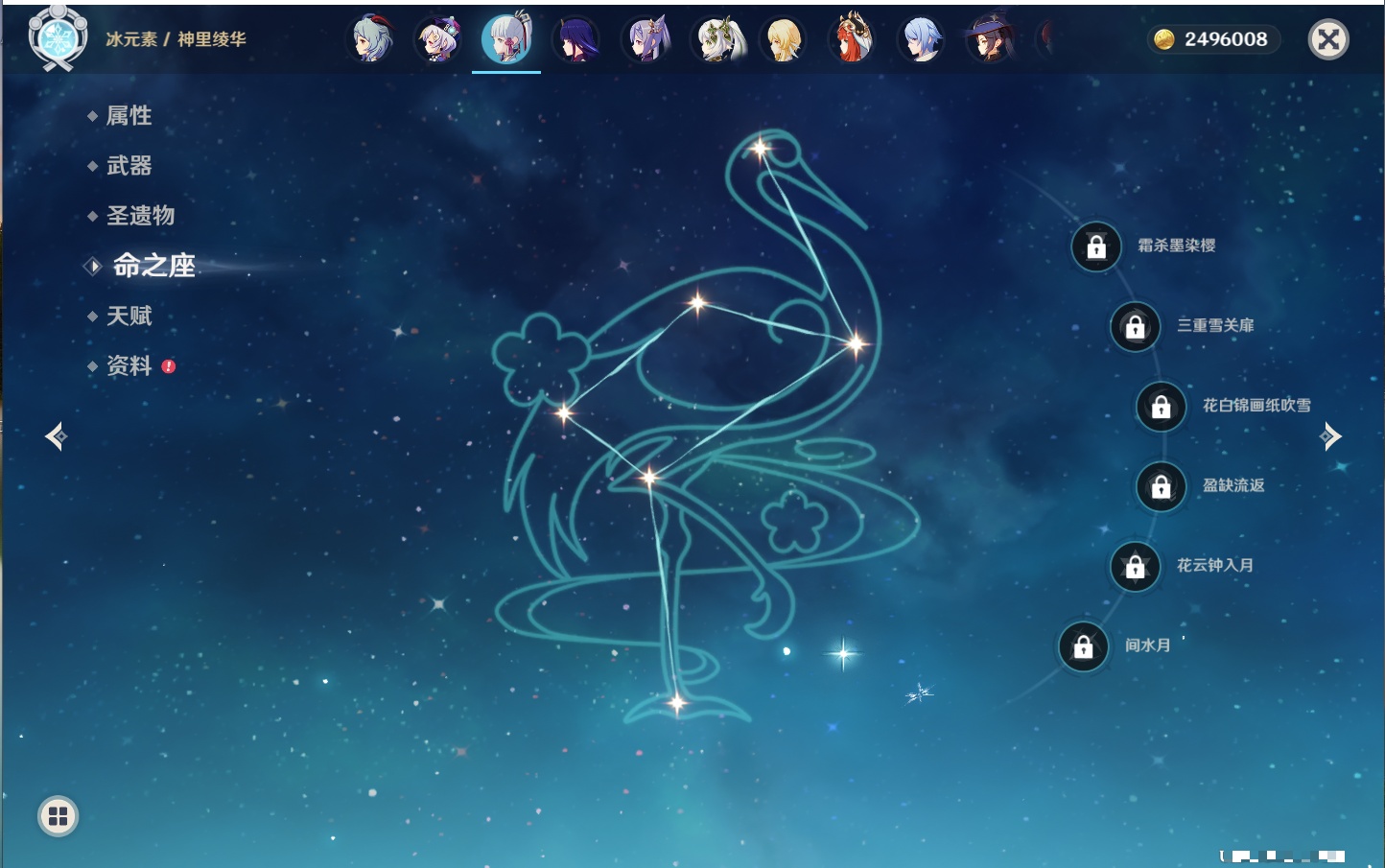Viewport: 1385px width, 868px height.
Task: Activate the locked 间水月 constellation node
Action: tap(1083, 646)
